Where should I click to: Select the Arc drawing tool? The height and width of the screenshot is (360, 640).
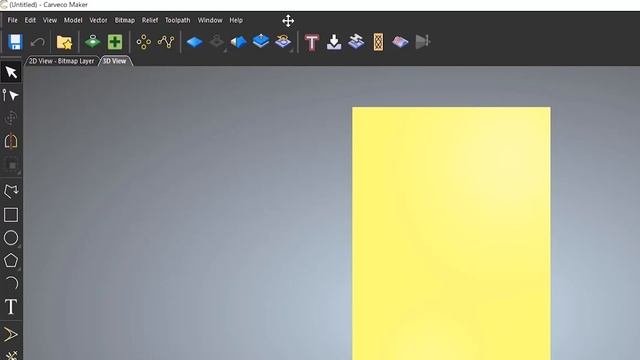[x=12, y=283]
